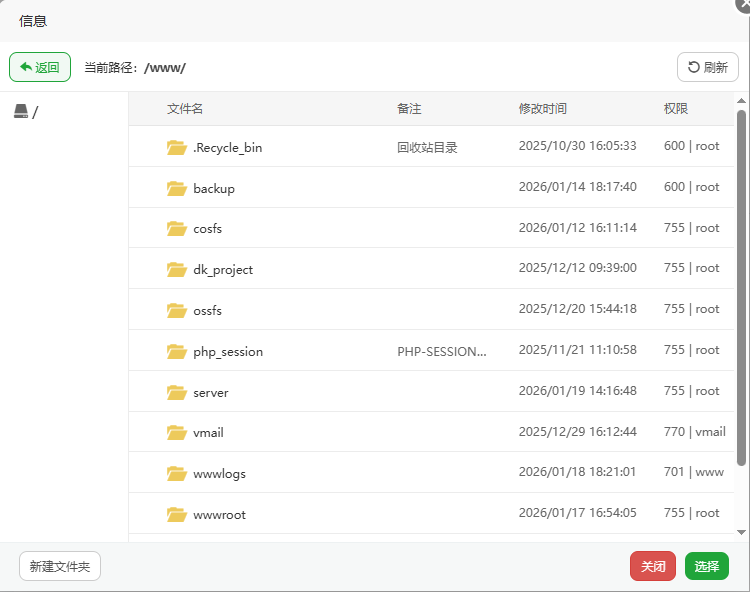
Task: Select the vmail folder name
Action: click(x=209, y=433)
